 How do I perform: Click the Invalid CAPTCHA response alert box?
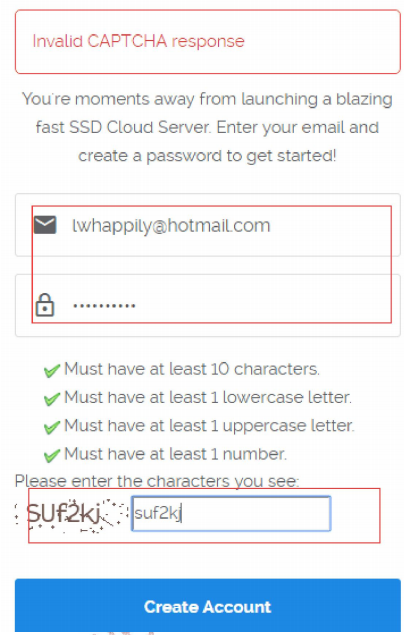208,42
